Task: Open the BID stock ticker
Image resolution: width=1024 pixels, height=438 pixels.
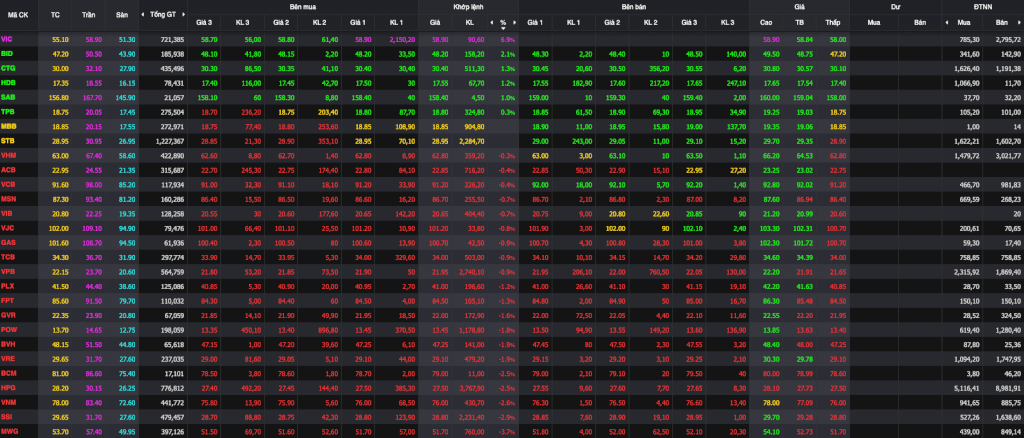Action: [7, 54]
